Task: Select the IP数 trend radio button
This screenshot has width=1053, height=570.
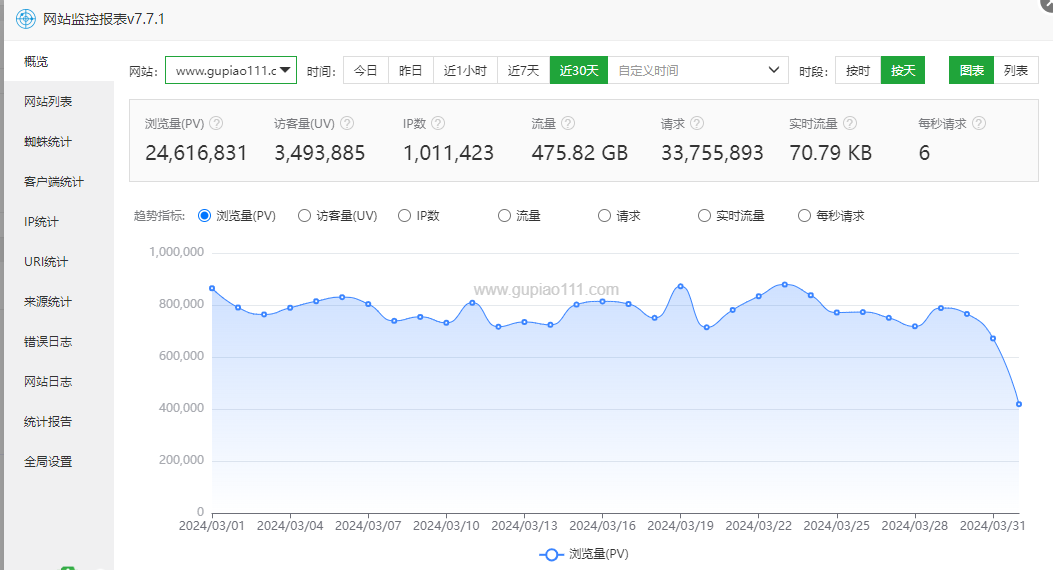Action: tap(405, 215)
